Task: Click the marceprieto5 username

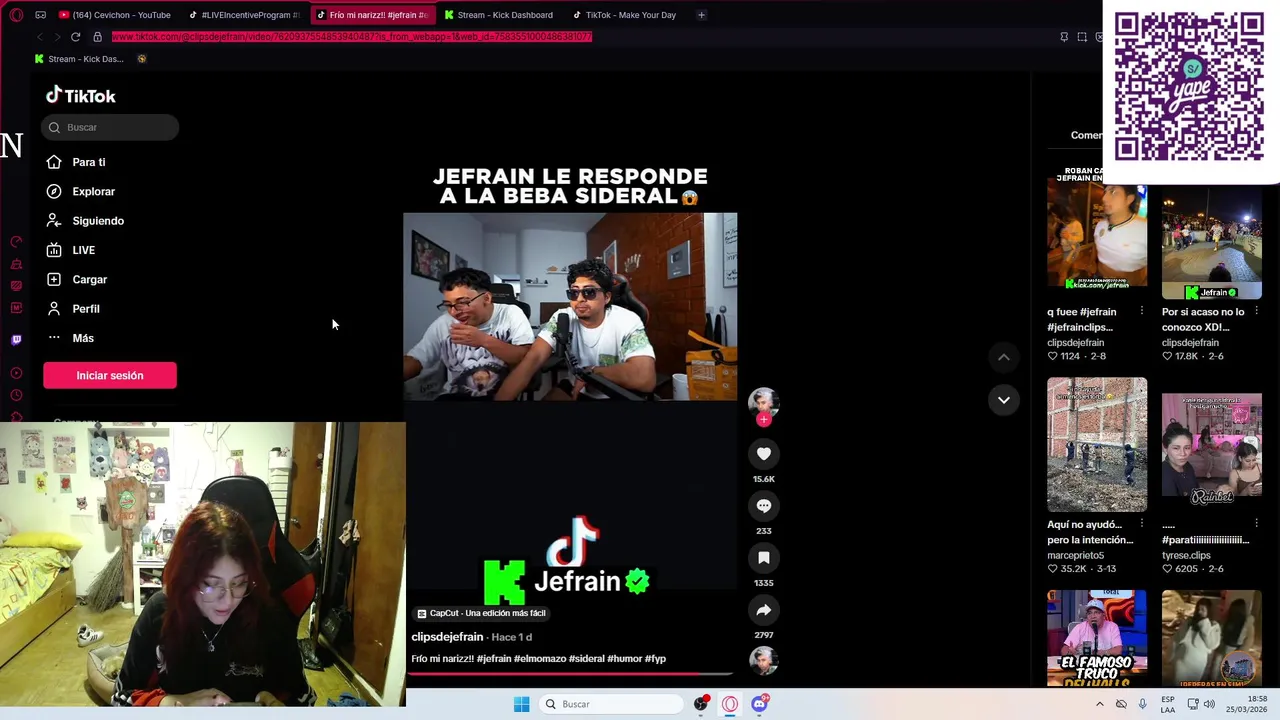Action: (1076, 555)
